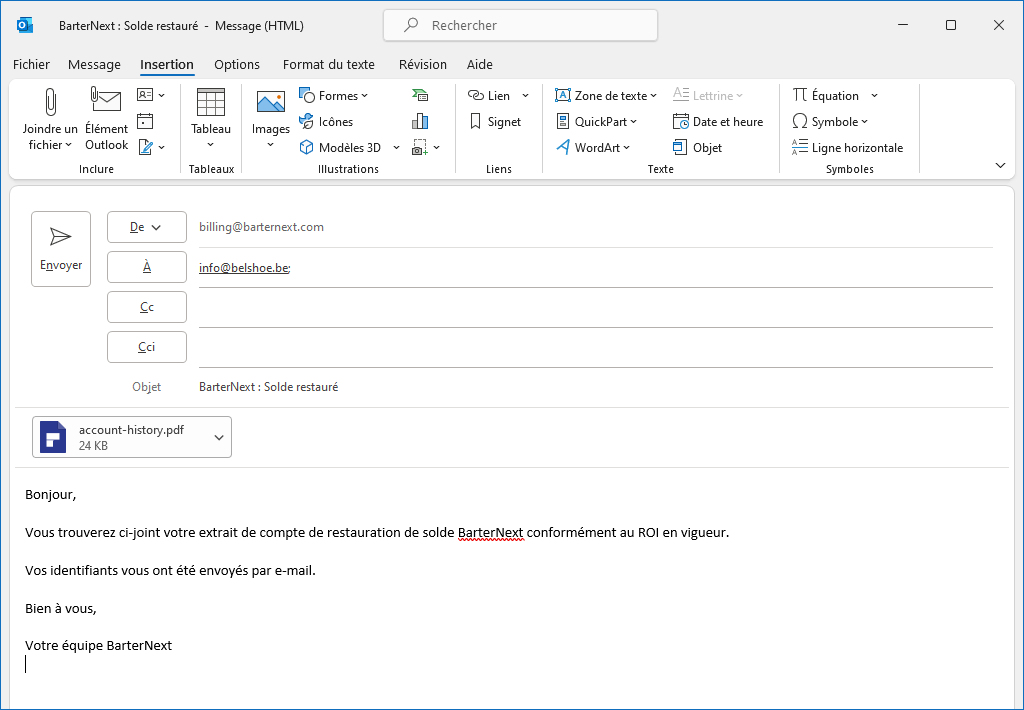Click the calendar icon in Inclure group

145,121
